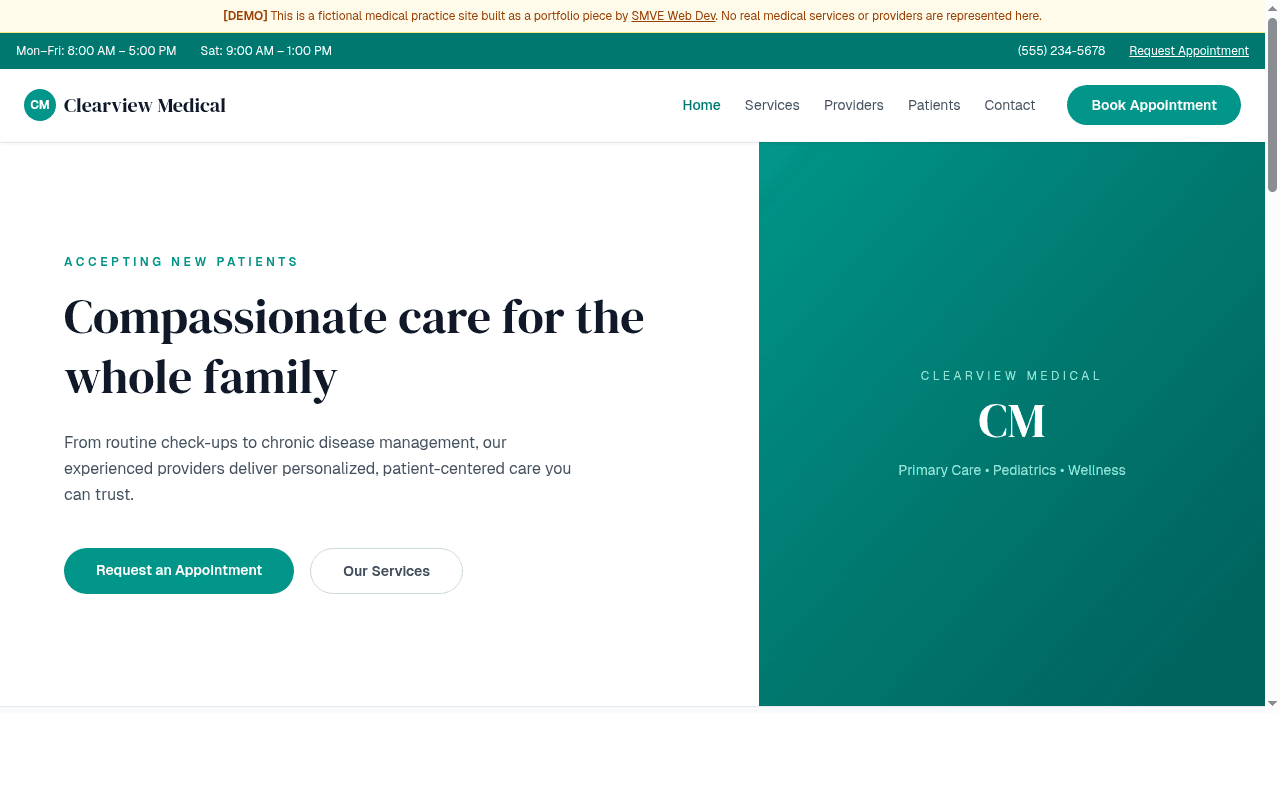Image resolution: width=1280 pixels, height=800 pixels.
Task: Click the demo disclaimer banner
Action: [x=633, y=16]
